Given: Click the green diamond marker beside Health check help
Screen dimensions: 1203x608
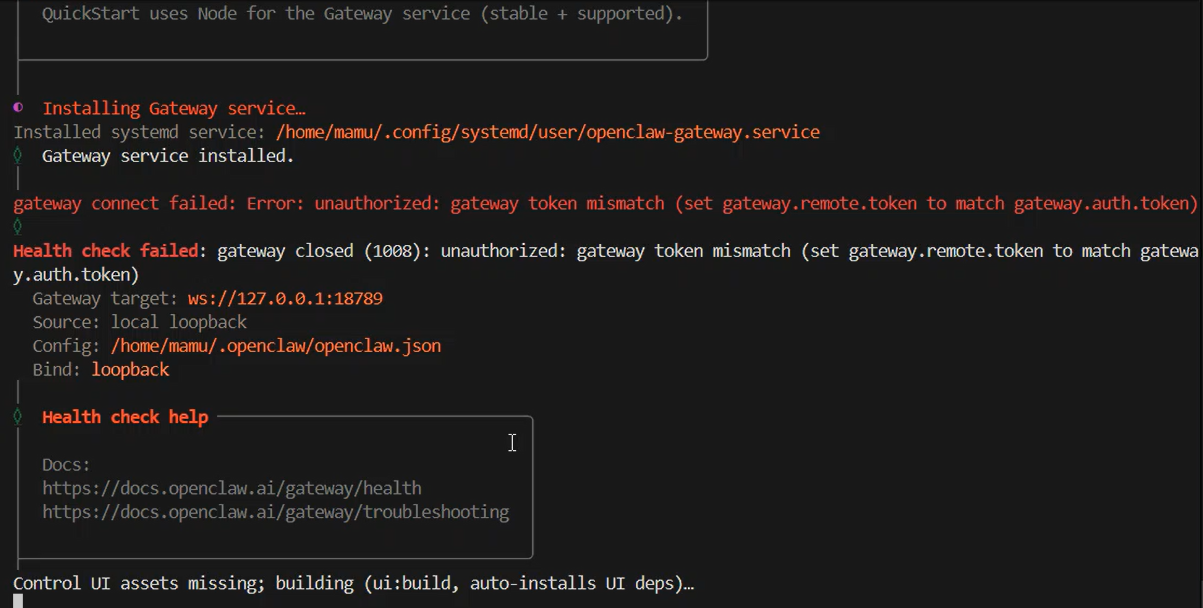Looking at the screenshot, I should (x=18, y=417).
